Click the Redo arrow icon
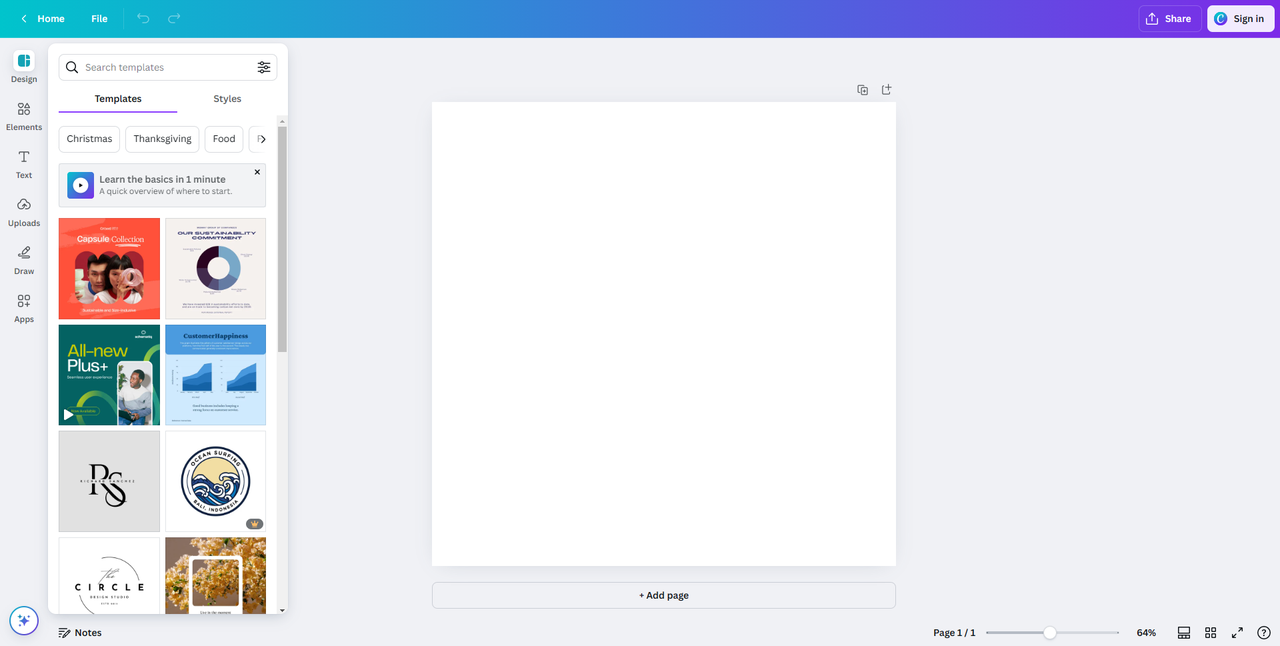This screenshot has width=1280, height=646. coord(174,19)
